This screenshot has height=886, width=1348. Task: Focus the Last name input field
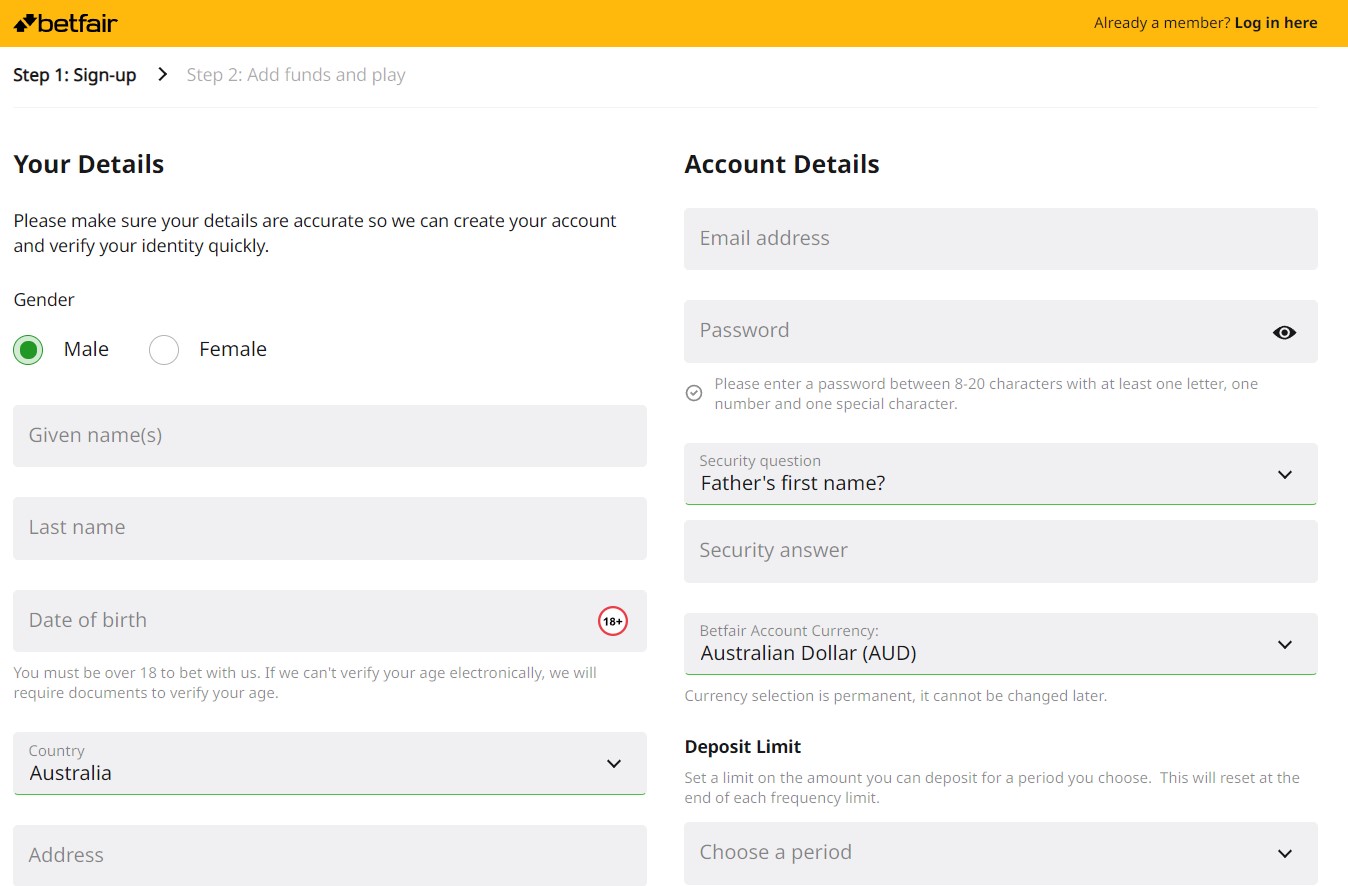point(329,528)
